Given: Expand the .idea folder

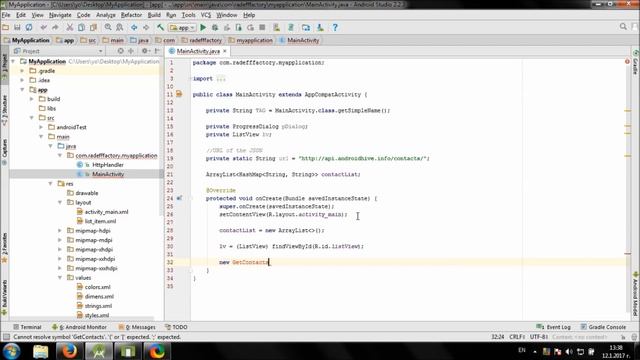Looking at the screenshot, I should pyautogui.click(x=22, y=80).
